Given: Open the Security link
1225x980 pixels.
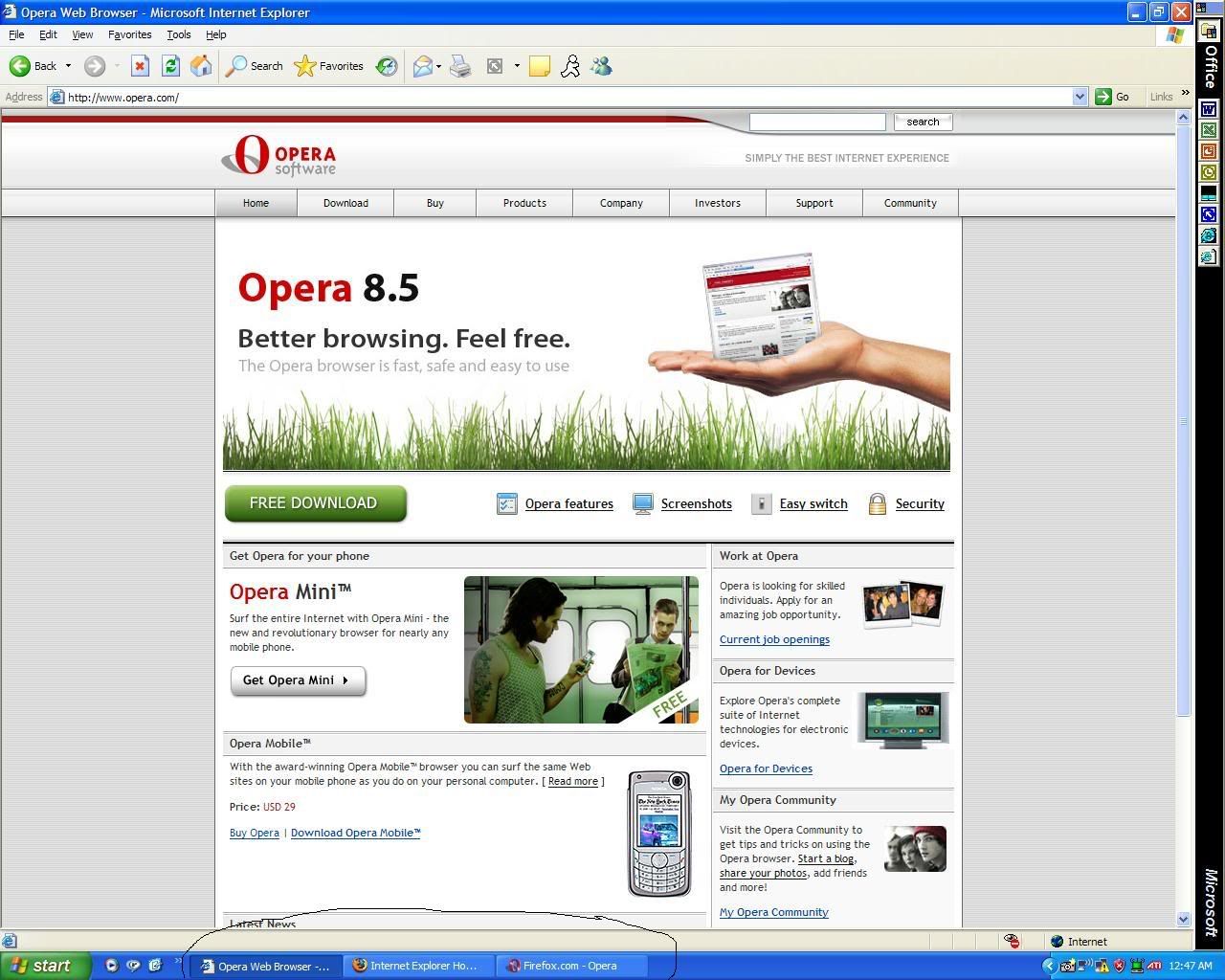Looking at the screenshot, I should pos(920,504).
